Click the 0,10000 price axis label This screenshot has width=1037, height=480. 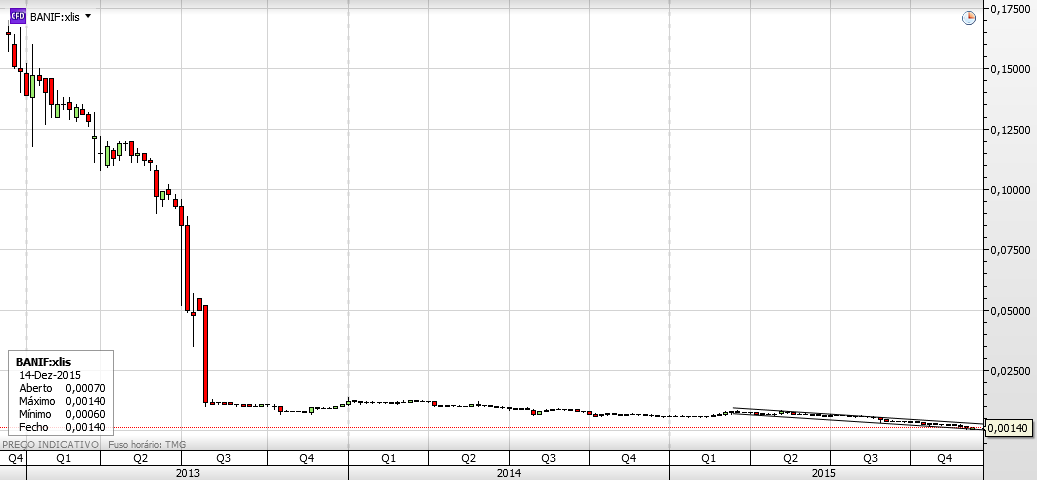[1012, 190]
